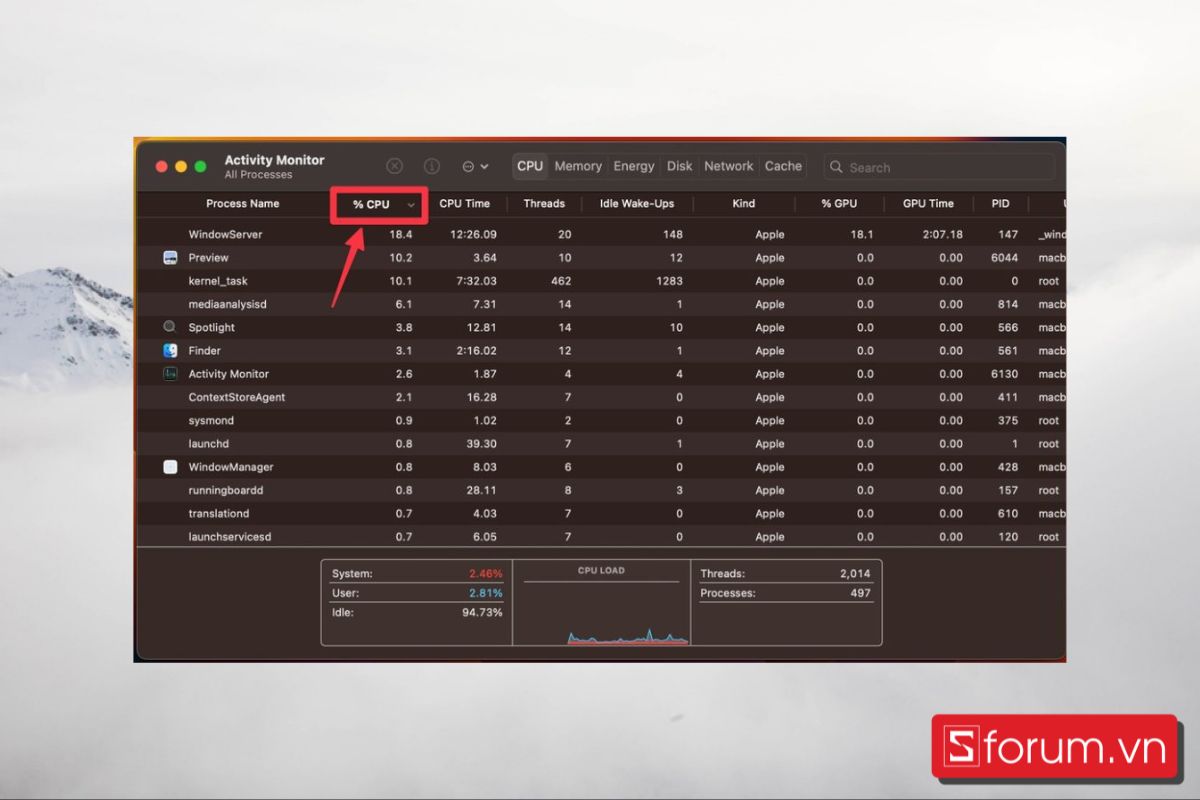Click the PID 6130 cell
1200x800 pixels.
pos(1004,374)
